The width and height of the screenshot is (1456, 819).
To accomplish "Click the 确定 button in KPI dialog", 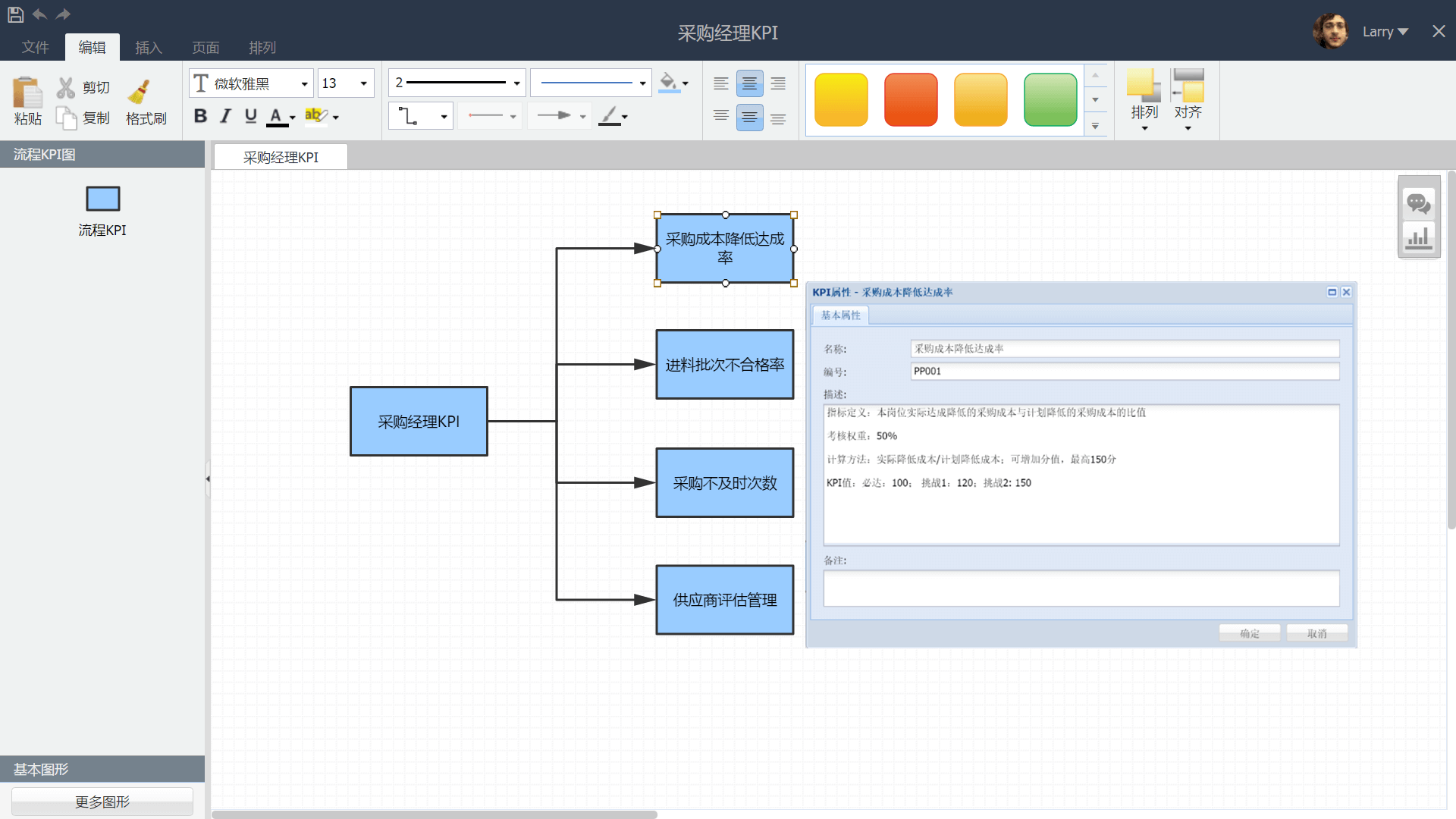I will pos(1249,633).
